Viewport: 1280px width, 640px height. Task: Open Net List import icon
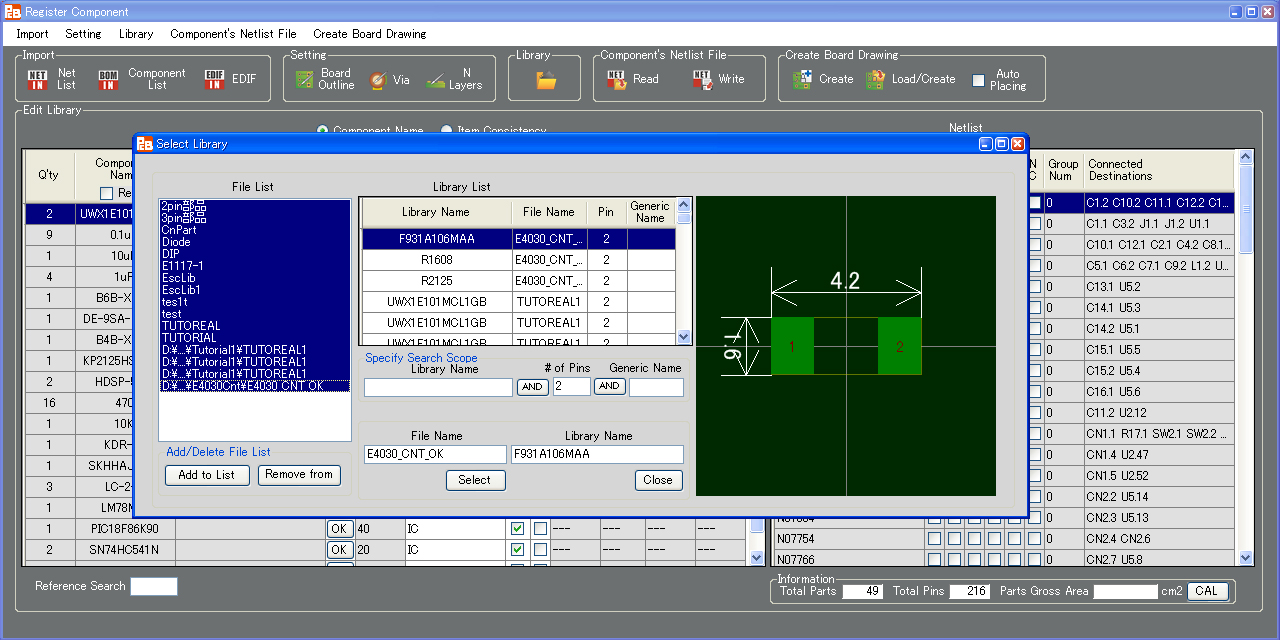tap(38, 80)
